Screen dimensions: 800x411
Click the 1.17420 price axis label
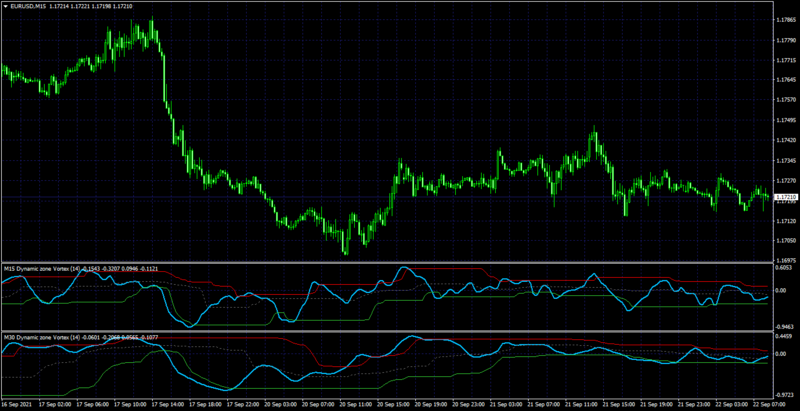point(785,140)
